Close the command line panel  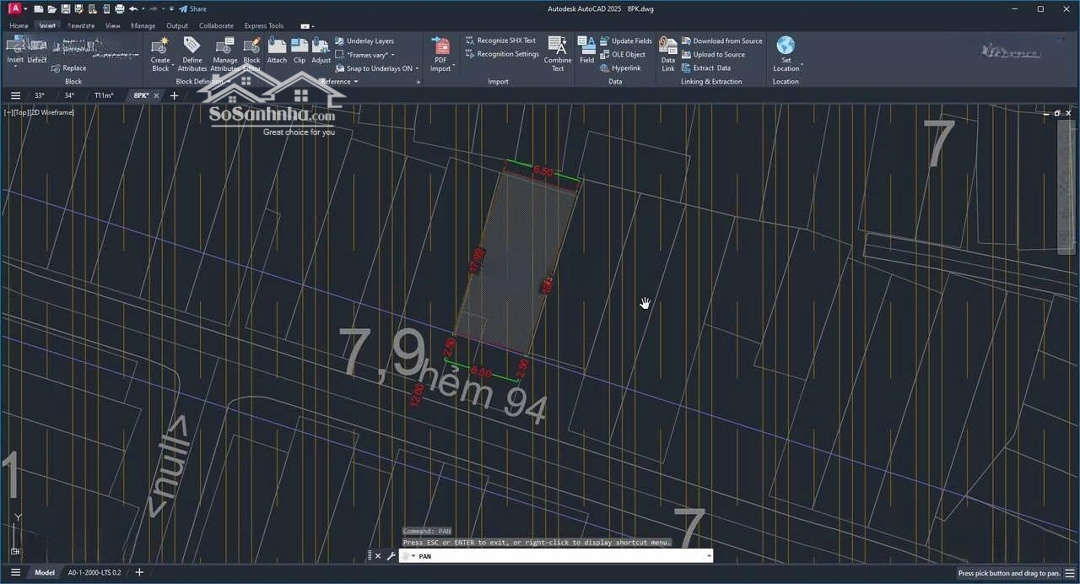(378, 556)
